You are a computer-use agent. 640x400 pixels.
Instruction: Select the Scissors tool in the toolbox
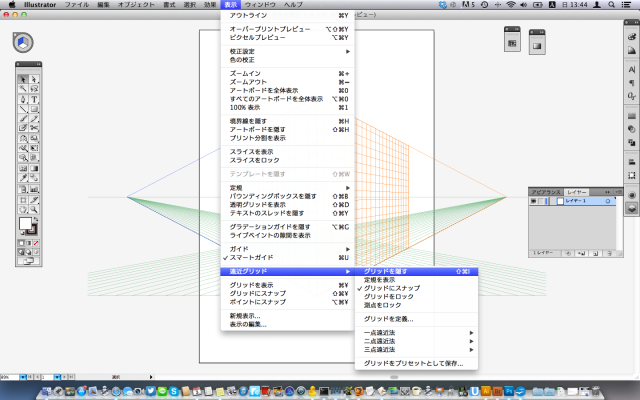coord(34,128)
